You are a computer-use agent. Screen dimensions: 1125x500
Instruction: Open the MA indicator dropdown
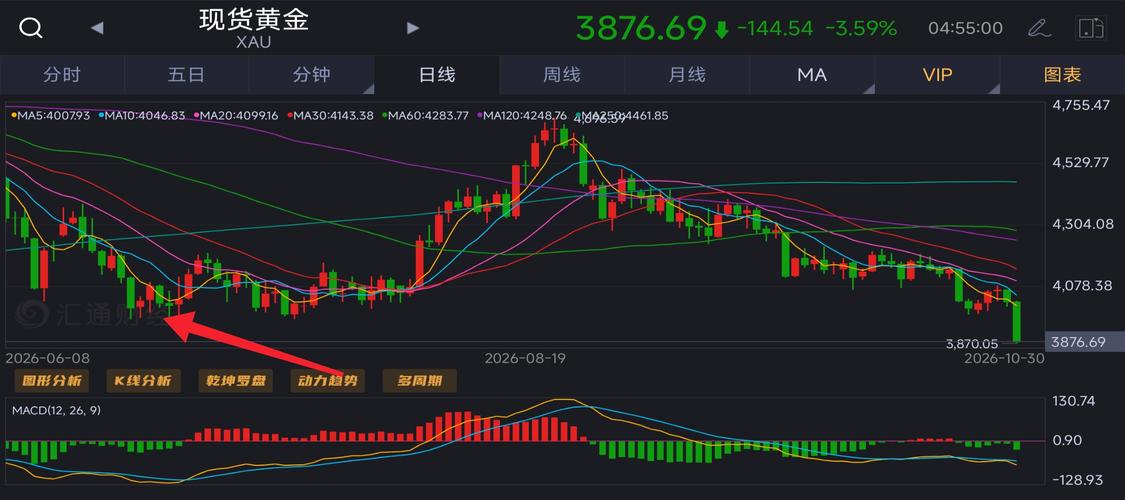click(x=811, y=75)
